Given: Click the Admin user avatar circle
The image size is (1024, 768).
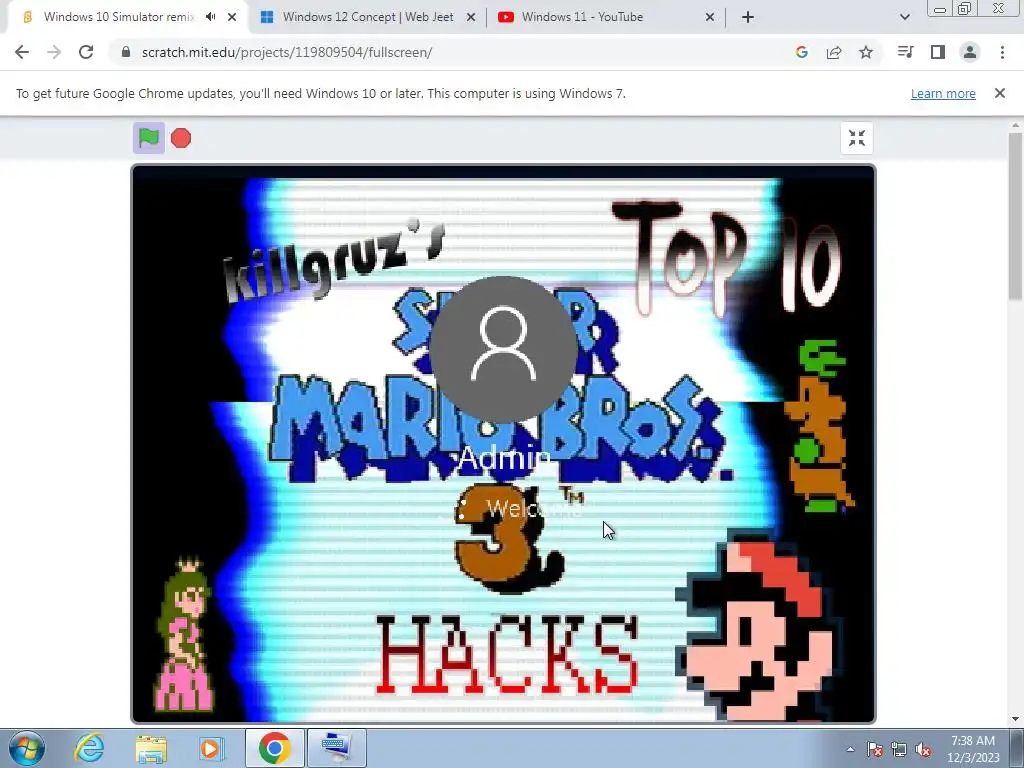Looking at the screenshot, I should (503, 349).
